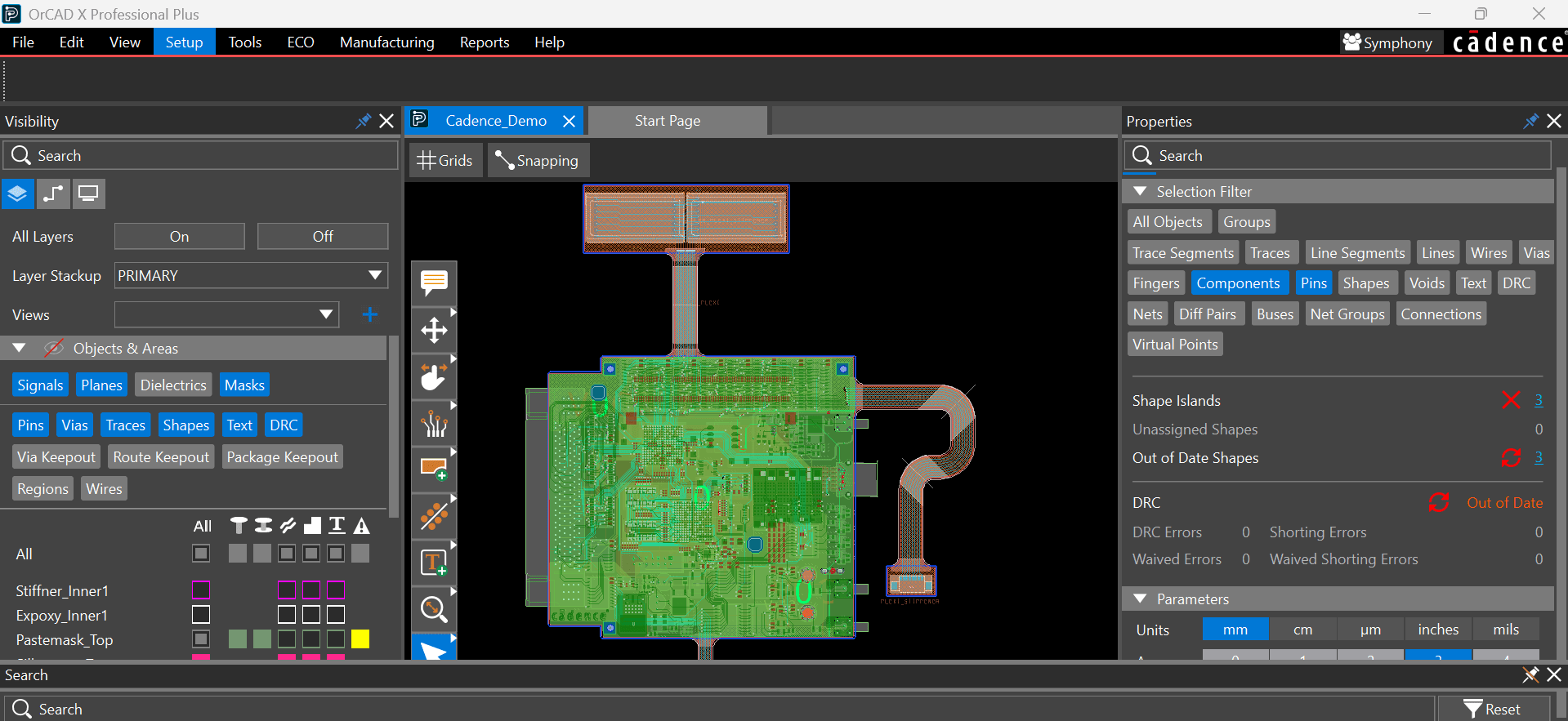Open the Layer Stackup PRIMARY dropdown
1568x721 pixels.
tap(251, 276)
